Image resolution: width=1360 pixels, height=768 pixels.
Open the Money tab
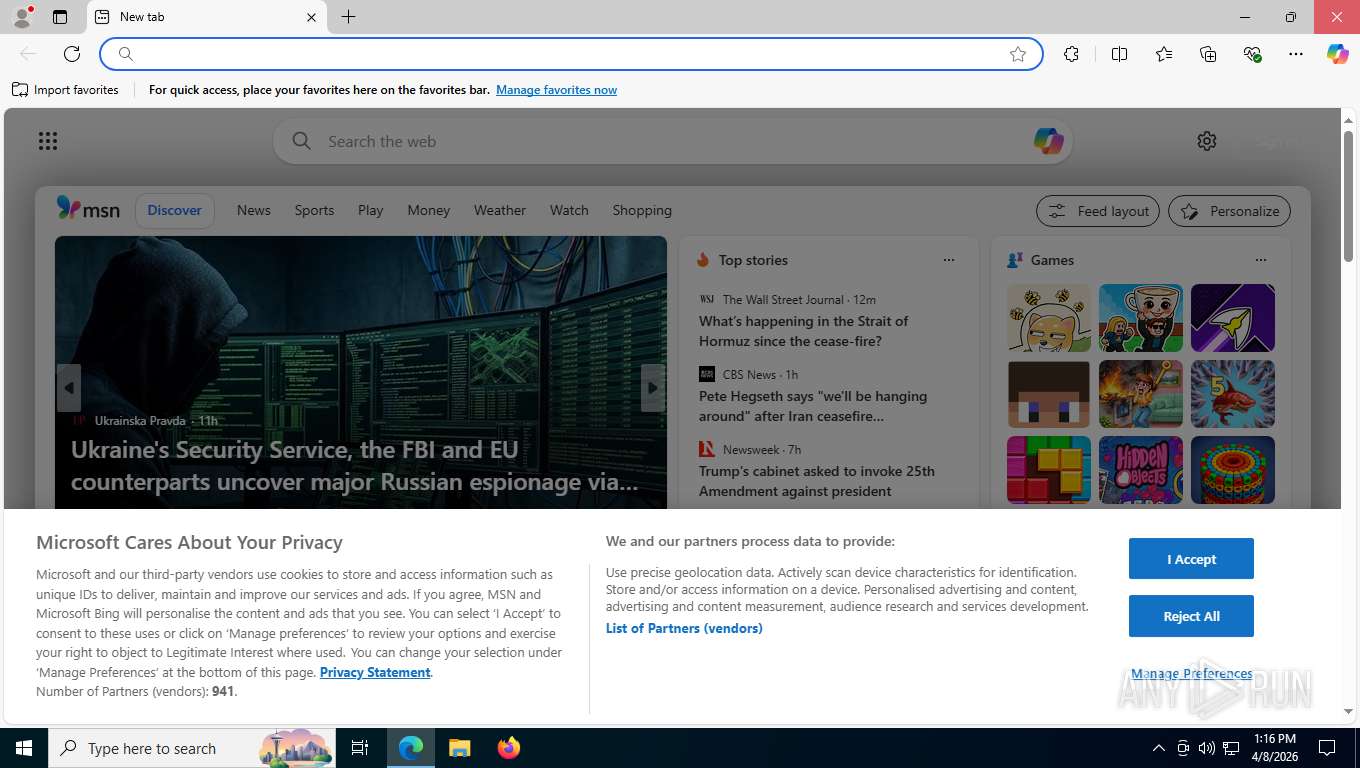[x=429, y=210]
